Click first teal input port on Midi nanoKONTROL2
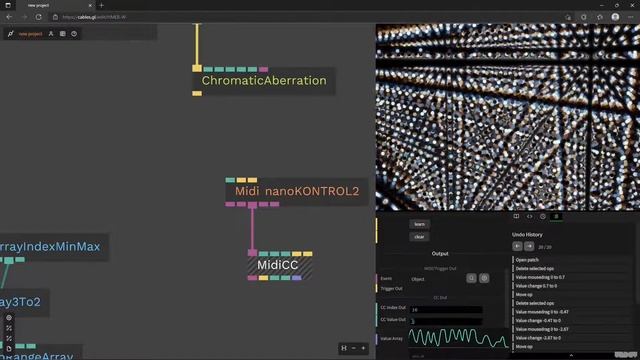 click(x=230, y=180)
